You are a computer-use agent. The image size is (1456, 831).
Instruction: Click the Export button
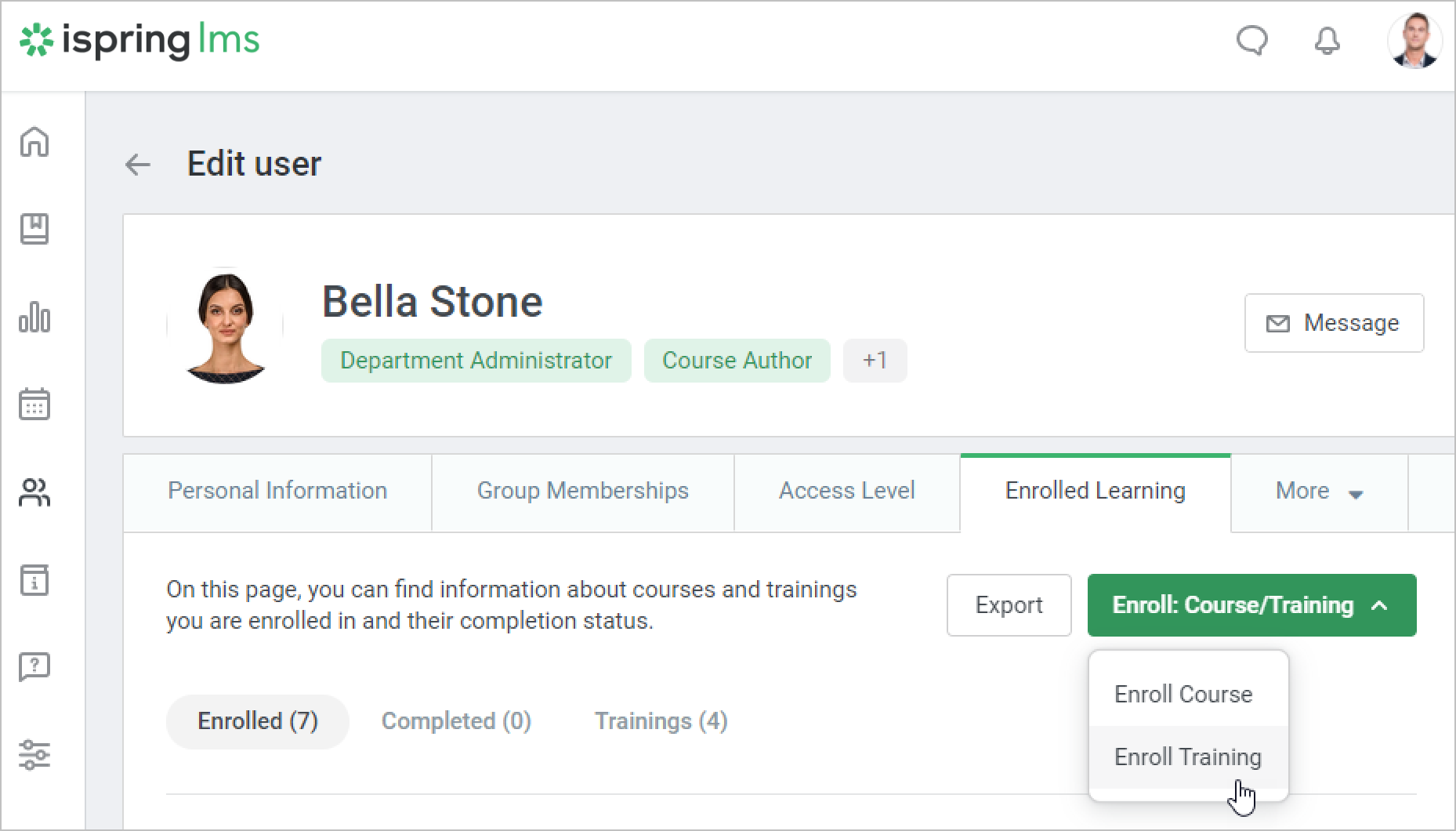pyautogui.click(x=1009, y=605)
